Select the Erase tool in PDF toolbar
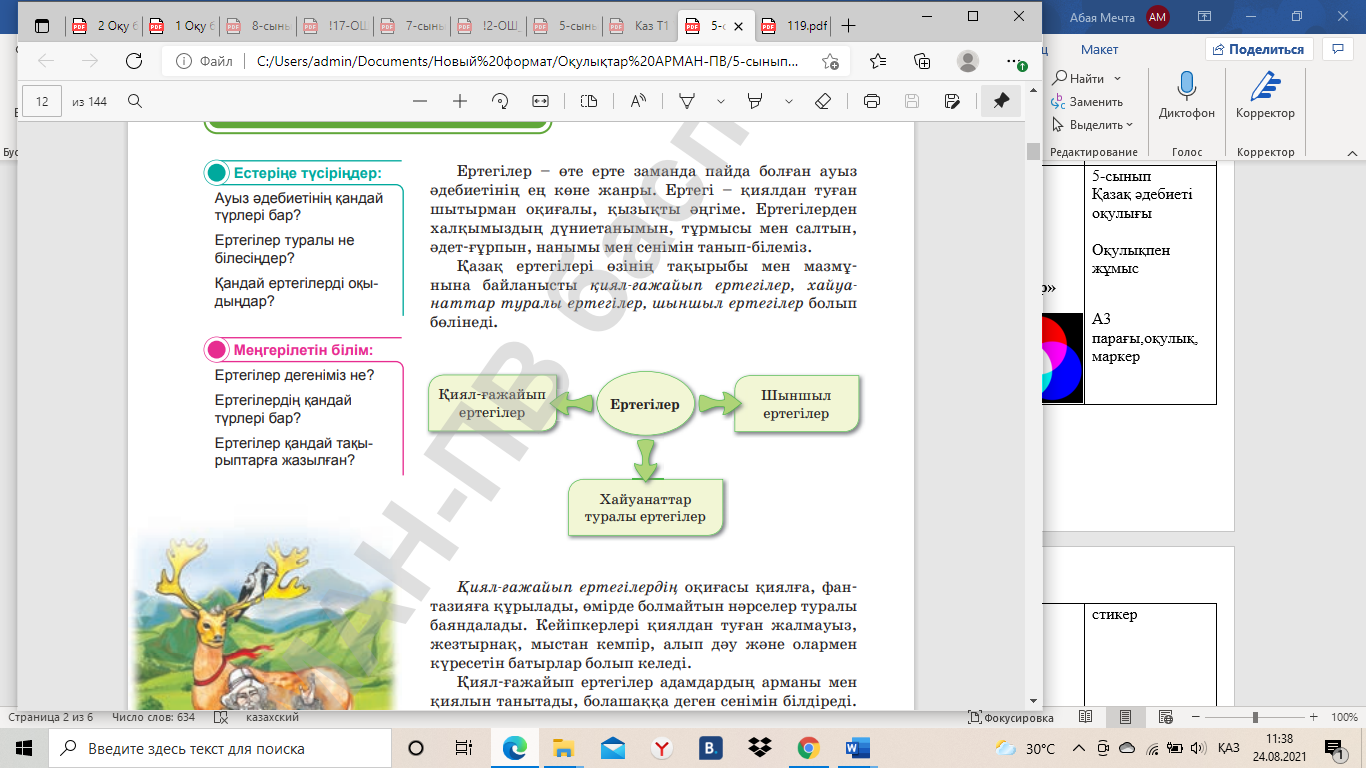Viewport: 1366px width, 768px height. point(823,101)
